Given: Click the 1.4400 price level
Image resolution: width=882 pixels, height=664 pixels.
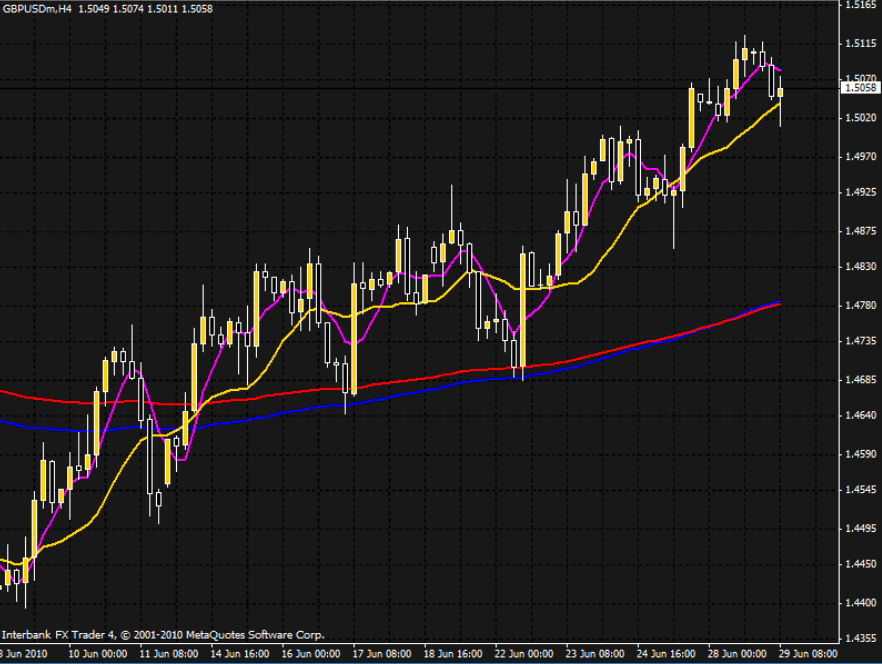Looking at the screenshot, I should pyautogui.click(x=861, y=603).
